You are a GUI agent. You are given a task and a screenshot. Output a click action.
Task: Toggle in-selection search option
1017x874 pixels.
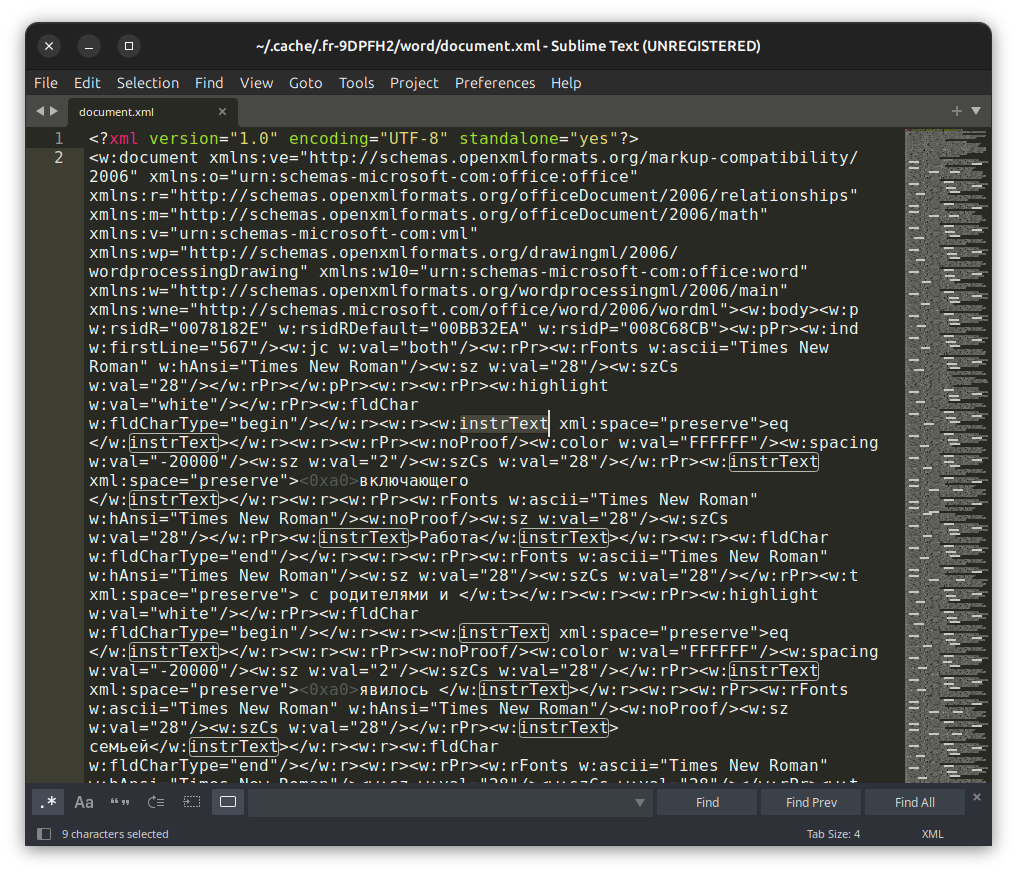(x=192, y=802)
